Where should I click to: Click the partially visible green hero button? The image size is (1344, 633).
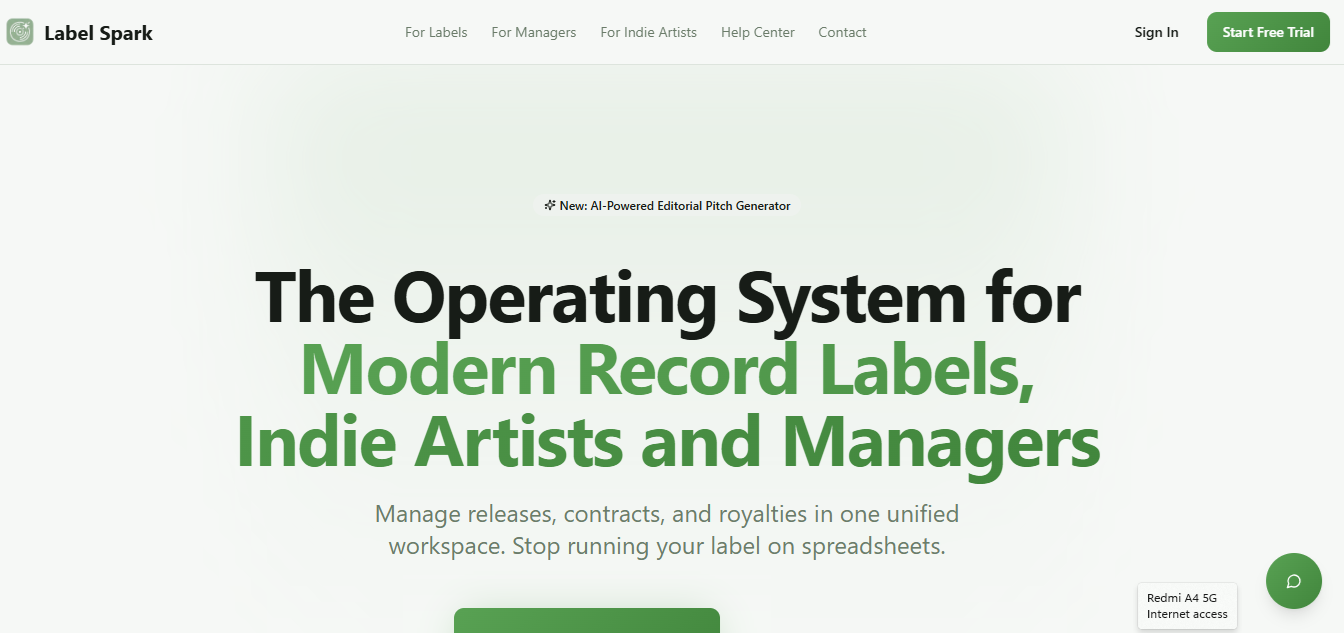(x=586, y=620)
